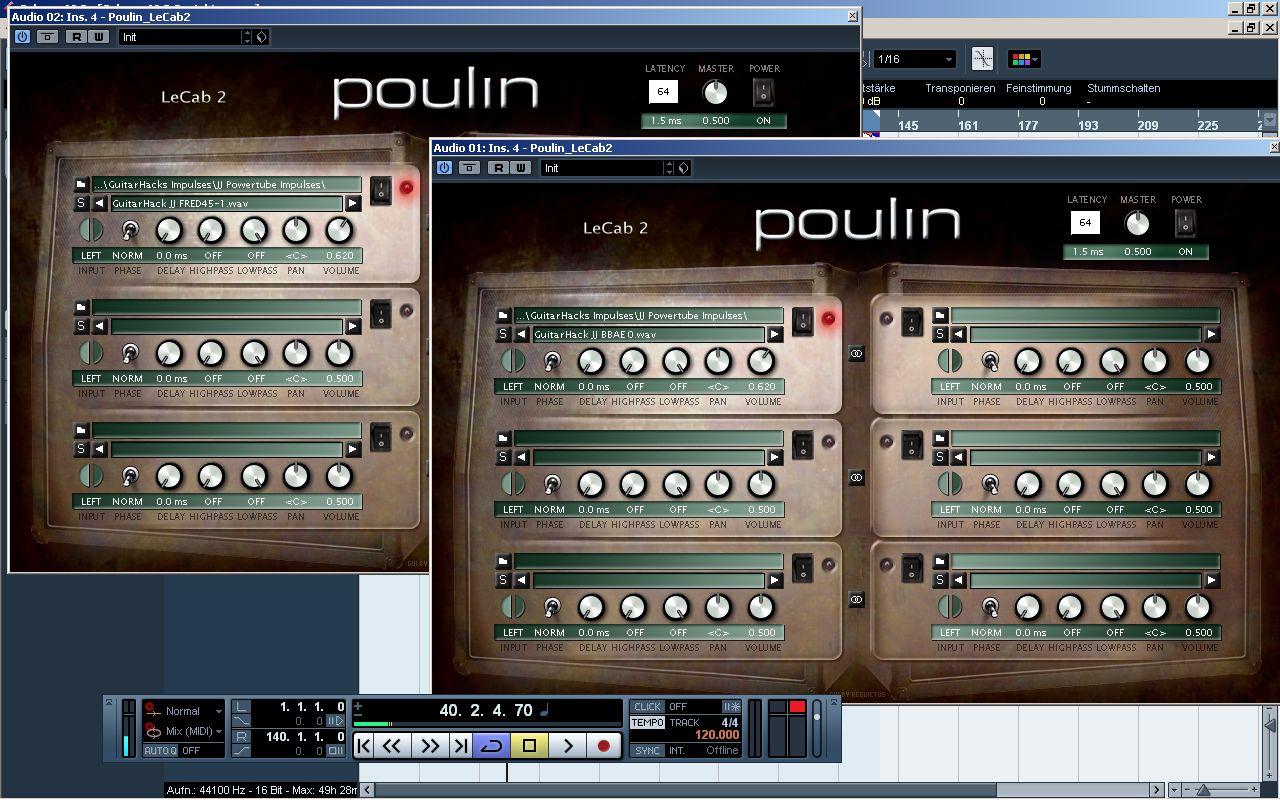Screen dimensions: 1280x800
Task: Open the 1/16 quantize dropdown
Action: (x=914, y=59)
